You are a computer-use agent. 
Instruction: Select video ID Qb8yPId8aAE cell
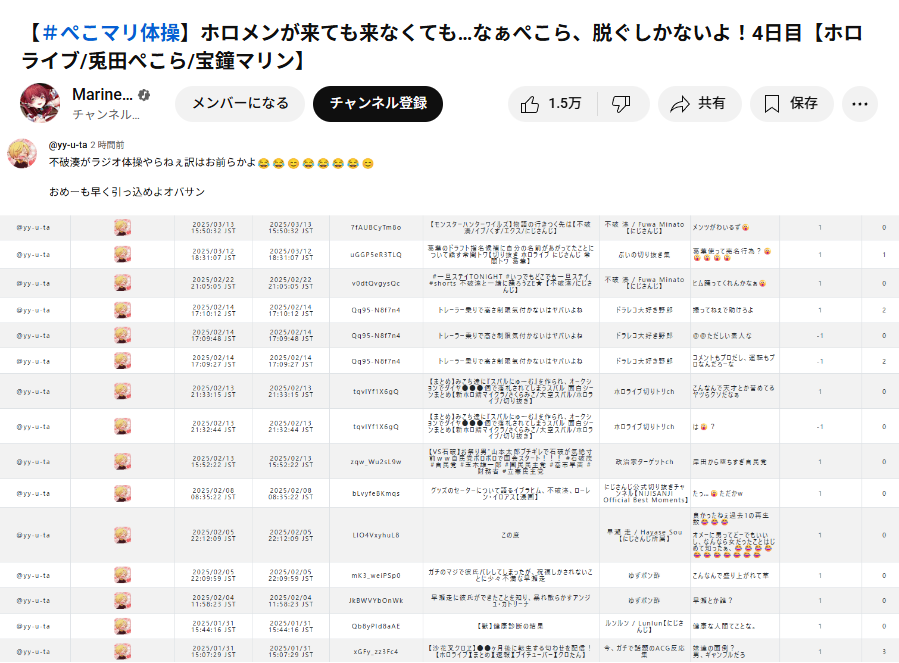(x=376, y=626)
